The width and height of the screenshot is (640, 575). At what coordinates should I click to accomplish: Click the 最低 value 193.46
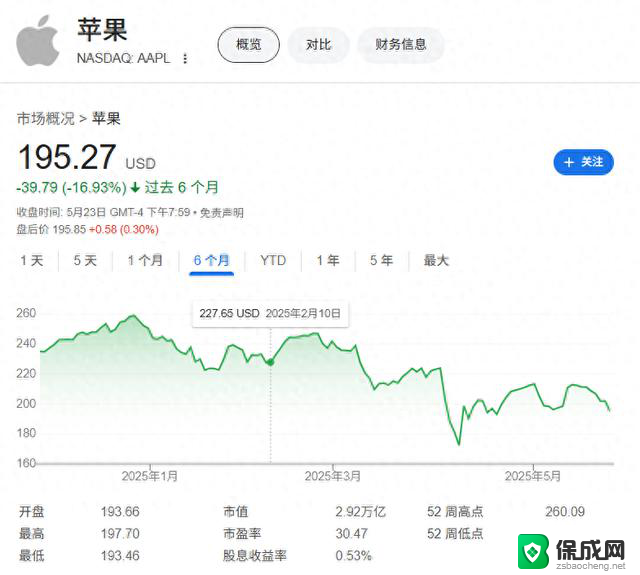point(120,556)
